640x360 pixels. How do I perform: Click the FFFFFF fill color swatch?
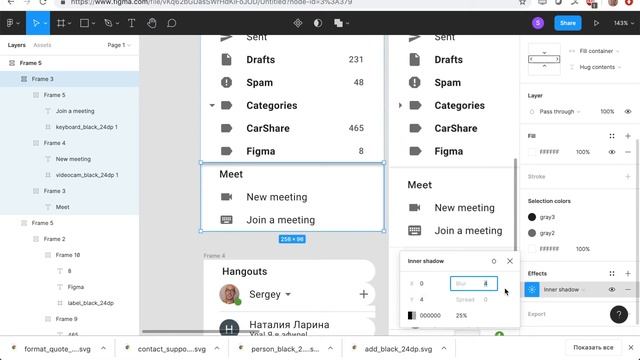pyautogui.click(x=532, y=152)
